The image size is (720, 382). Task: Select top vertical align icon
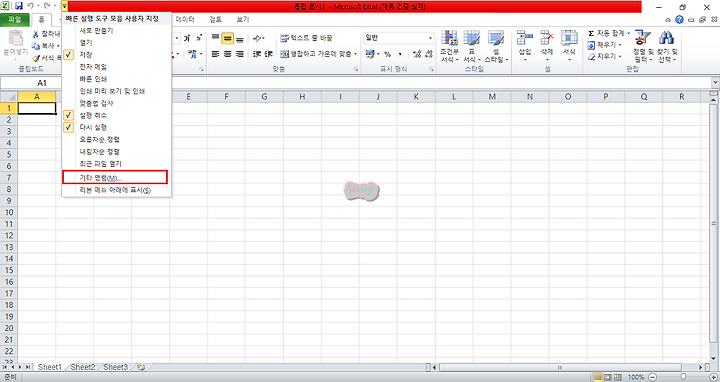point(215,38)
